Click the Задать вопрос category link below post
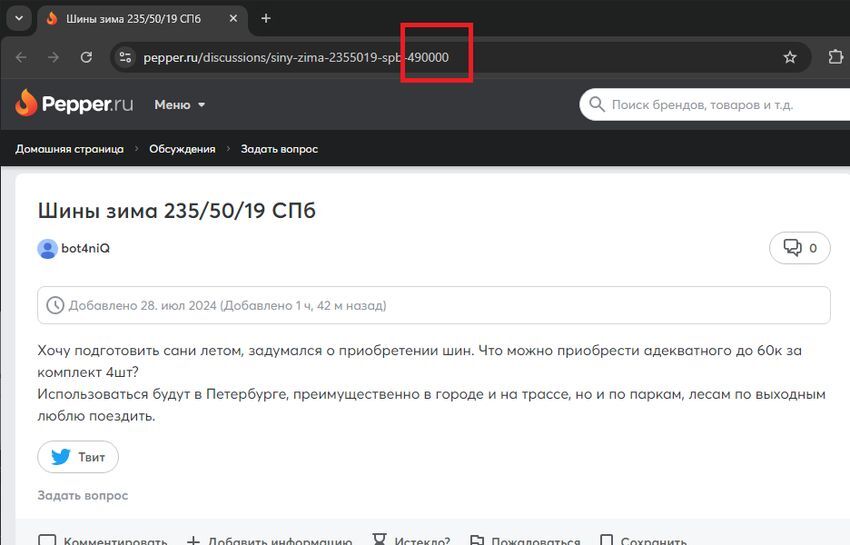The width and height of the screenshot is (850, 545). click(x=82, y=495)
